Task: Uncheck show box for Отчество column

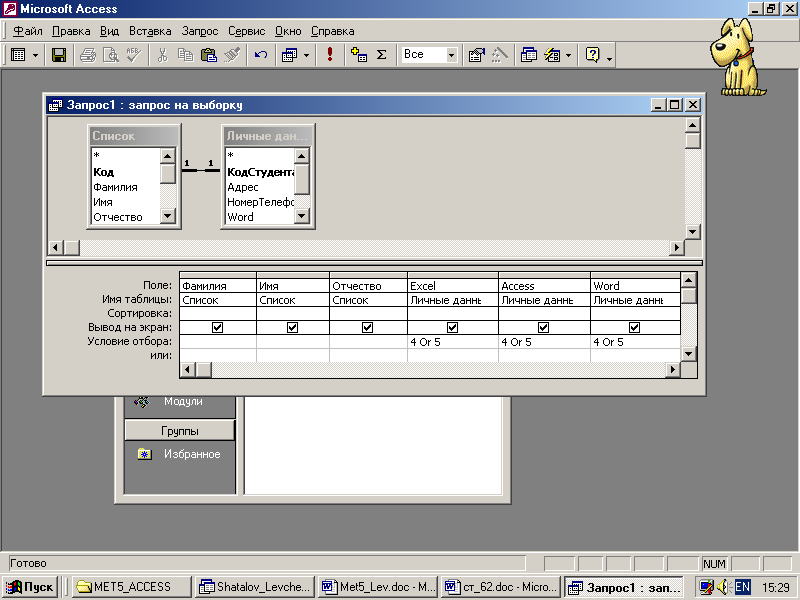Action: click(367, 328)
